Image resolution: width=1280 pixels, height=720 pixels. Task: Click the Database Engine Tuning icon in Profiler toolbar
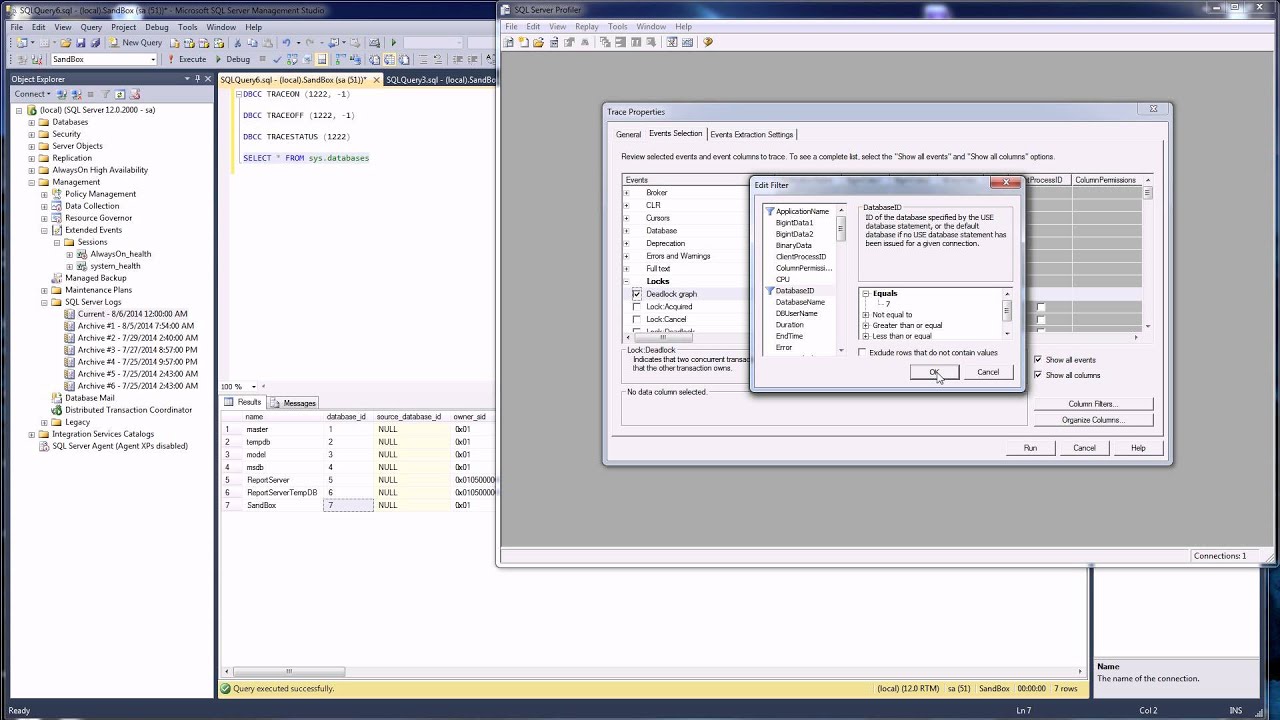coord(671,42)
